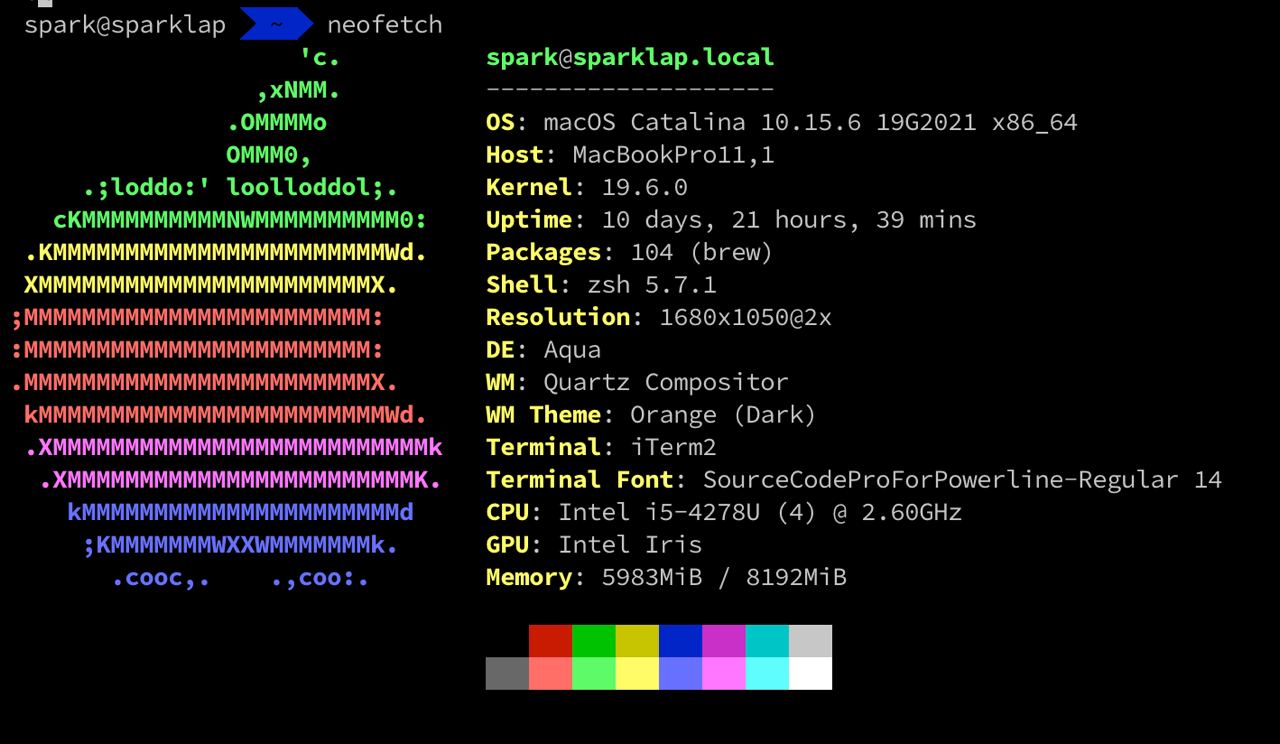
Task: Click the 'spark@sparklap' prompt text
Action: tap(125, 25)
